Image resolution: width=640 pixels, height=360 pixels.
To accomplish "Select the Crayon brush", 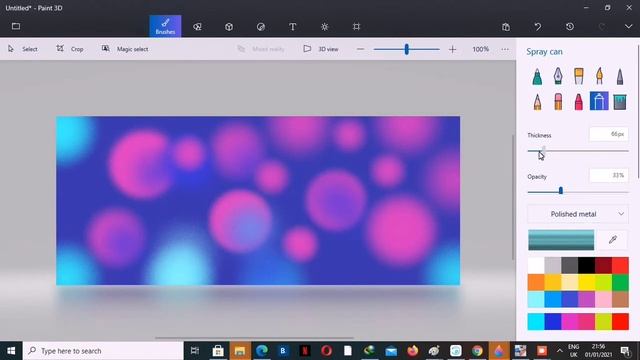I will (578, 101).
